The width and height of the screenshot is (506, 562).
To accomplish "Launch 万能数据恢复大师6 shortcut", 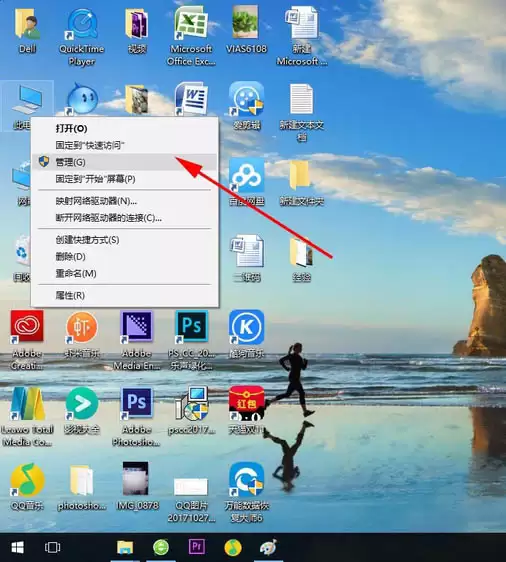I will click(x=247, y=480).
